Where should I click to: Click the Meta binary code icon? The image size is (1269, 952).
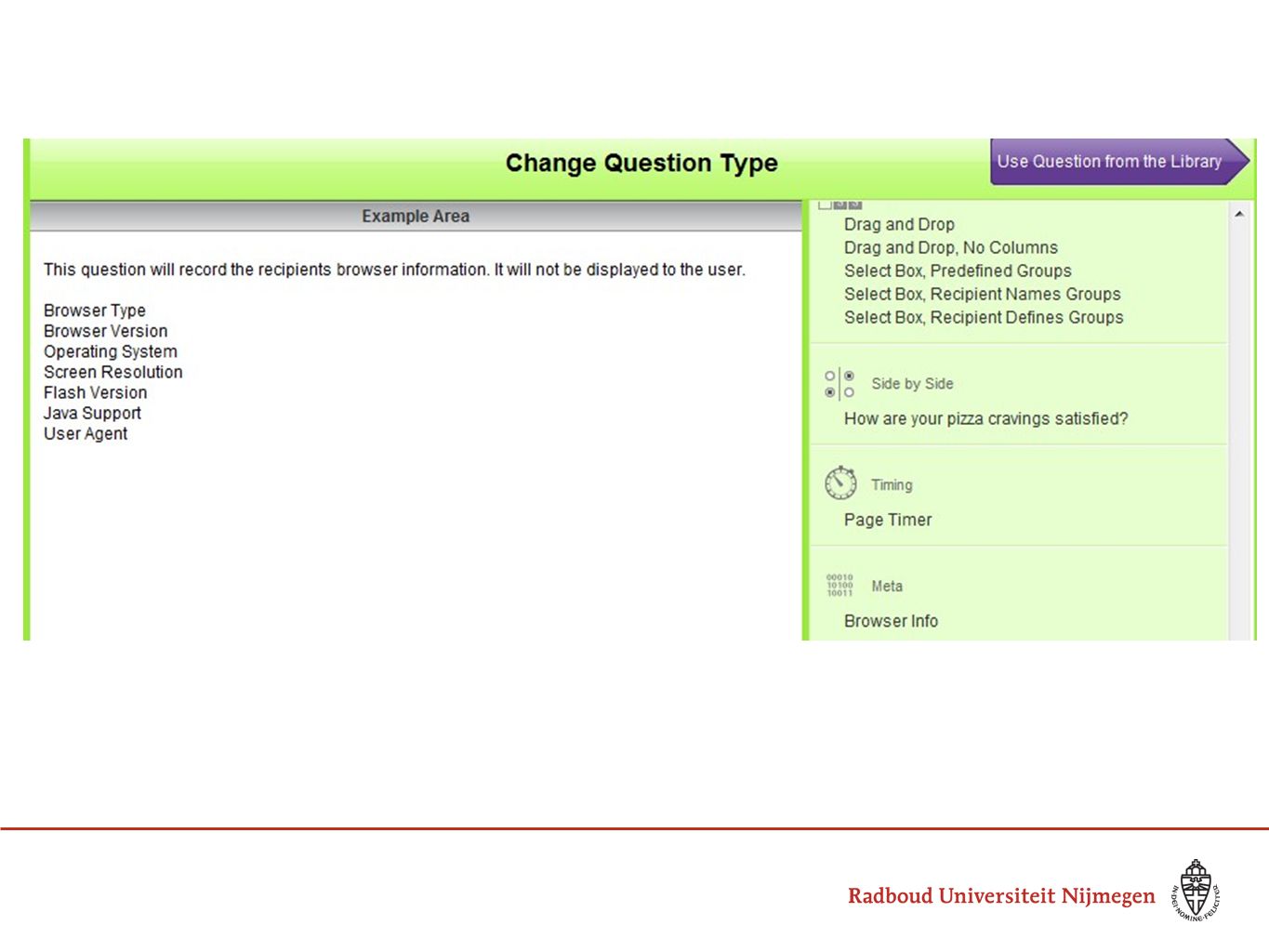point(839,586)
